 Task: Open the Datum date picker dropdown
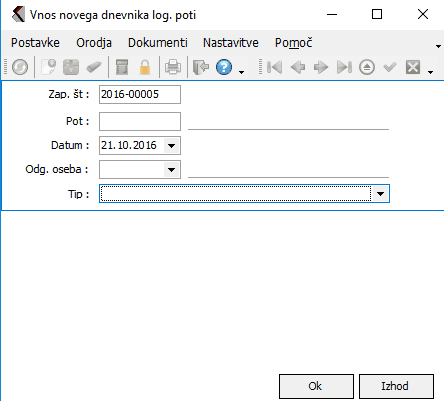click(x=172, y=145)
